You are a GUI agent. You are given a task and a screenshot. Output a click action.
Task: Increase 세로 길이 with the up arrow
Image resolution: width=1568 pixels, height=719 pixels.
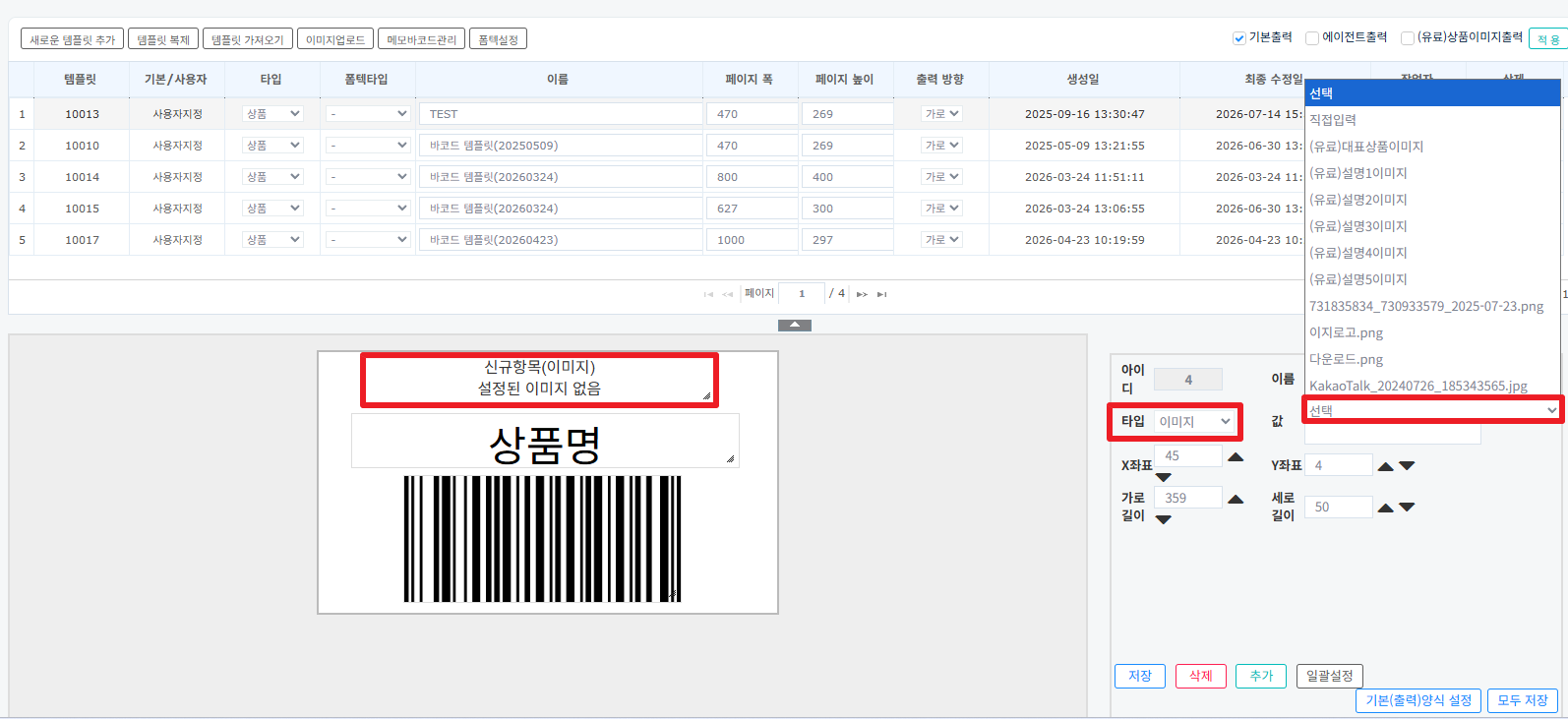(x=1386, y=508)
